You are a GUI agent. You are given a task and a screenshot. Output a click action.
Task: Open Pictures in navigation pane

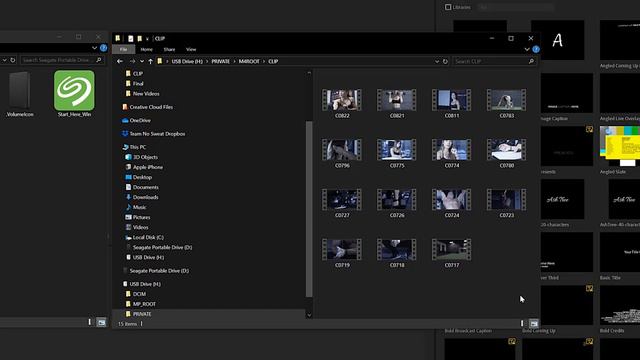138,217
